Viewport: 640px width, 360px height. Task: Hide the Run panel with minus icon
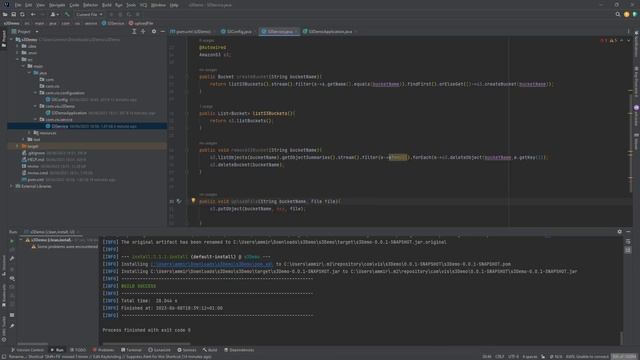pos(629,231)
